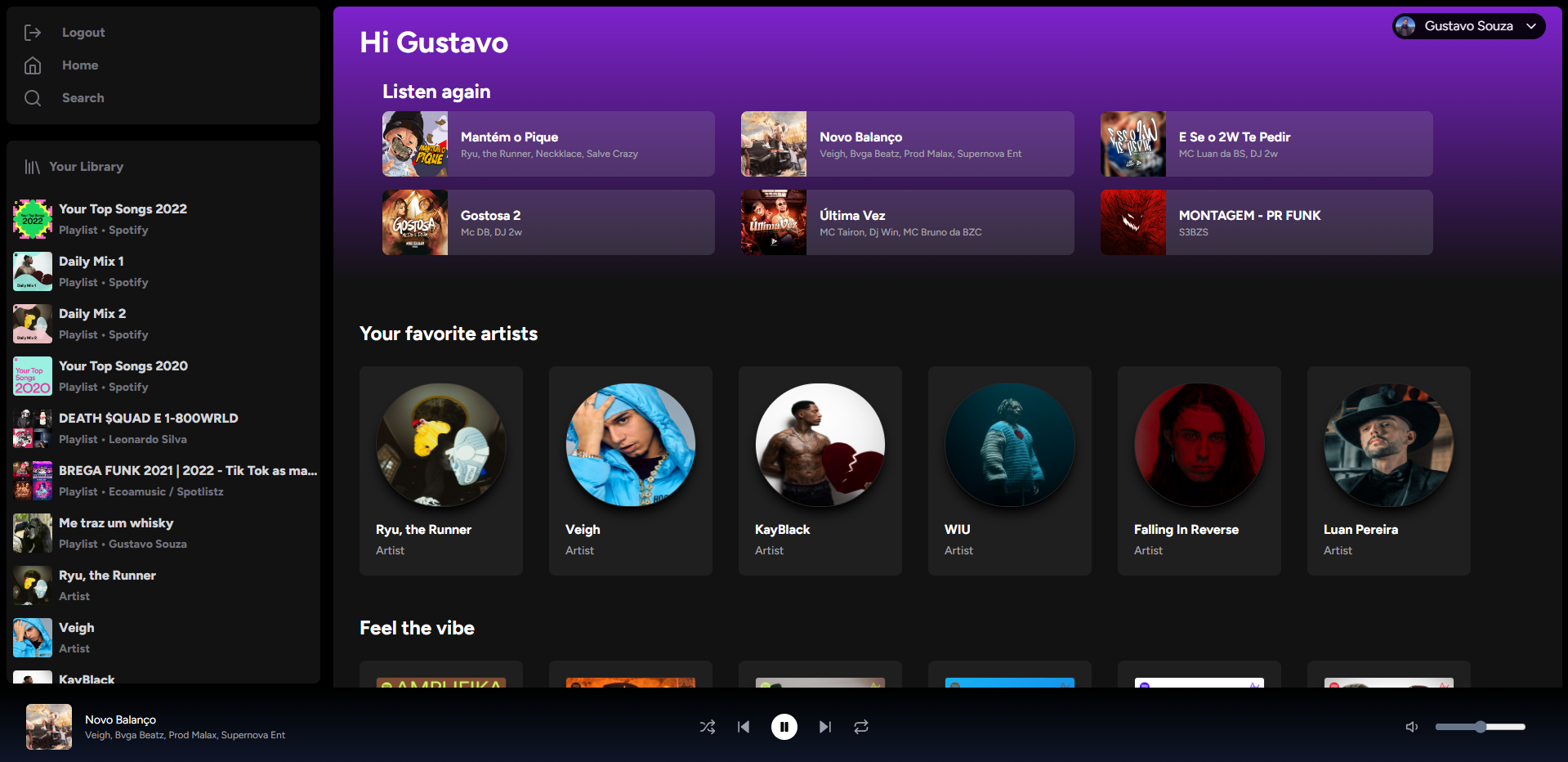Play Mantém o Pique from Listen again
Screen dimensions: 1568x762
(548, 144)
